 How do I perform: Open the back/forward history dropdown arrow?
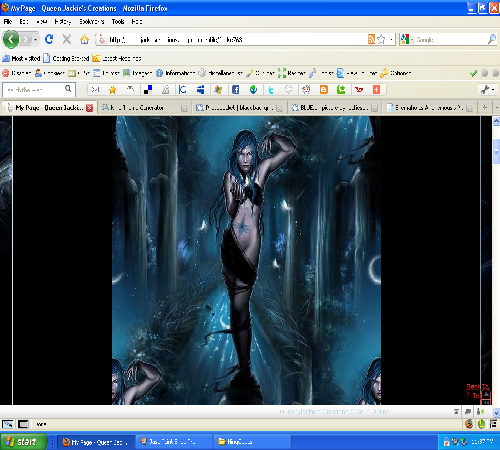(x=35, y=40)
